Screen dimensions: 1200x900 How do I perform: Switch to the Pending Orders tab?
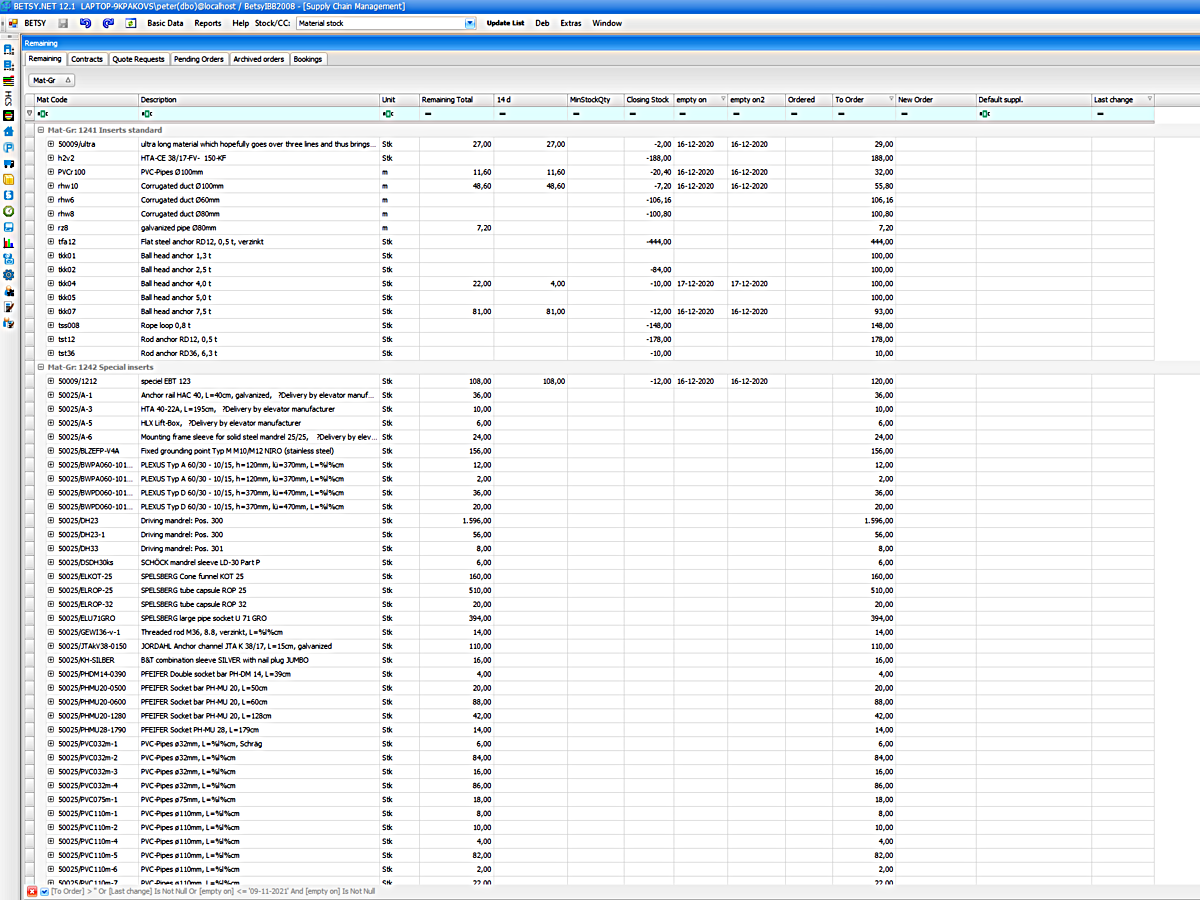click(199, 59)
